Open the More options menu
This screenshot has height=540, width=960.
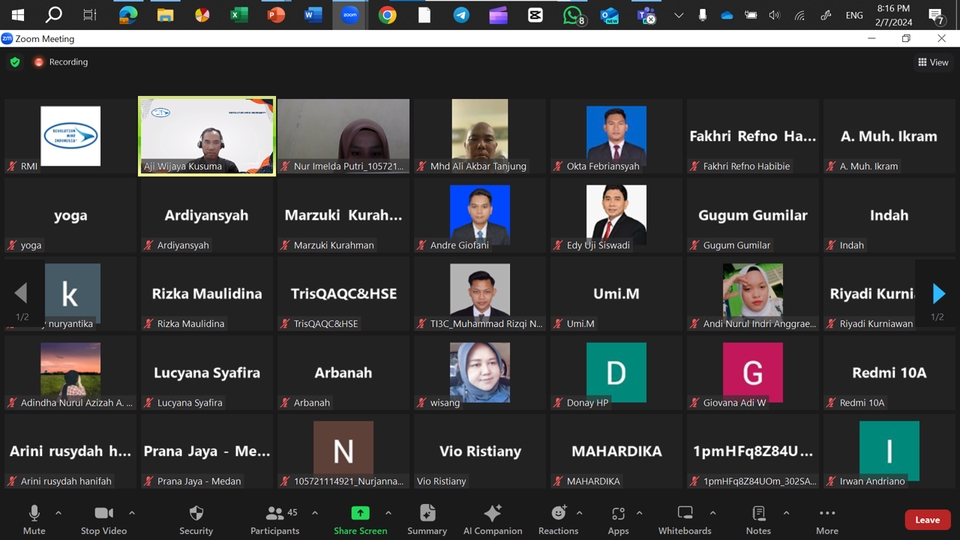point(827,514)
